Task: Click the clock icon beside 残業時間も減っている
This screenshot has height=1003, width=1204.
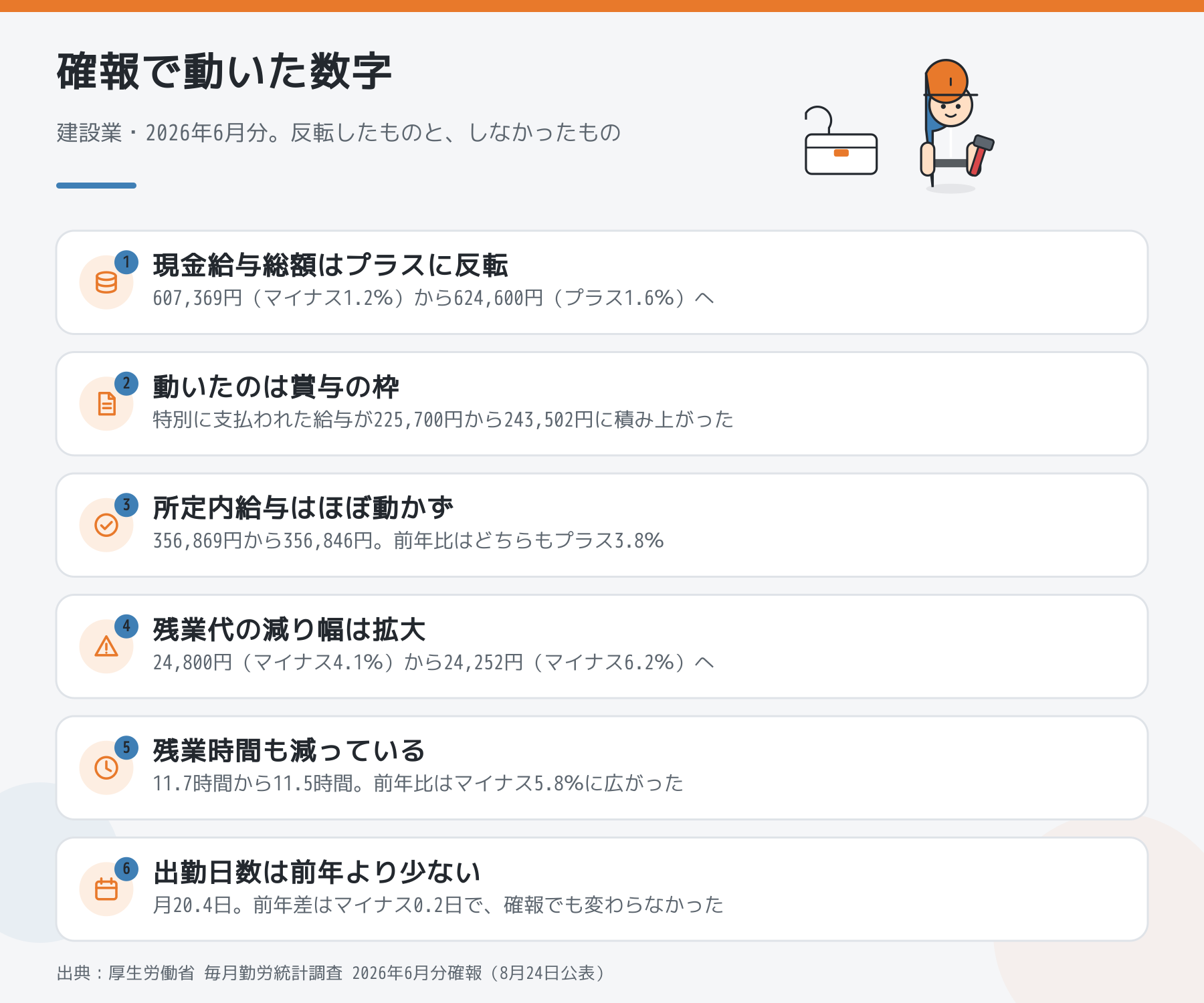Action: pyautogui.click(x=106, y=768)
